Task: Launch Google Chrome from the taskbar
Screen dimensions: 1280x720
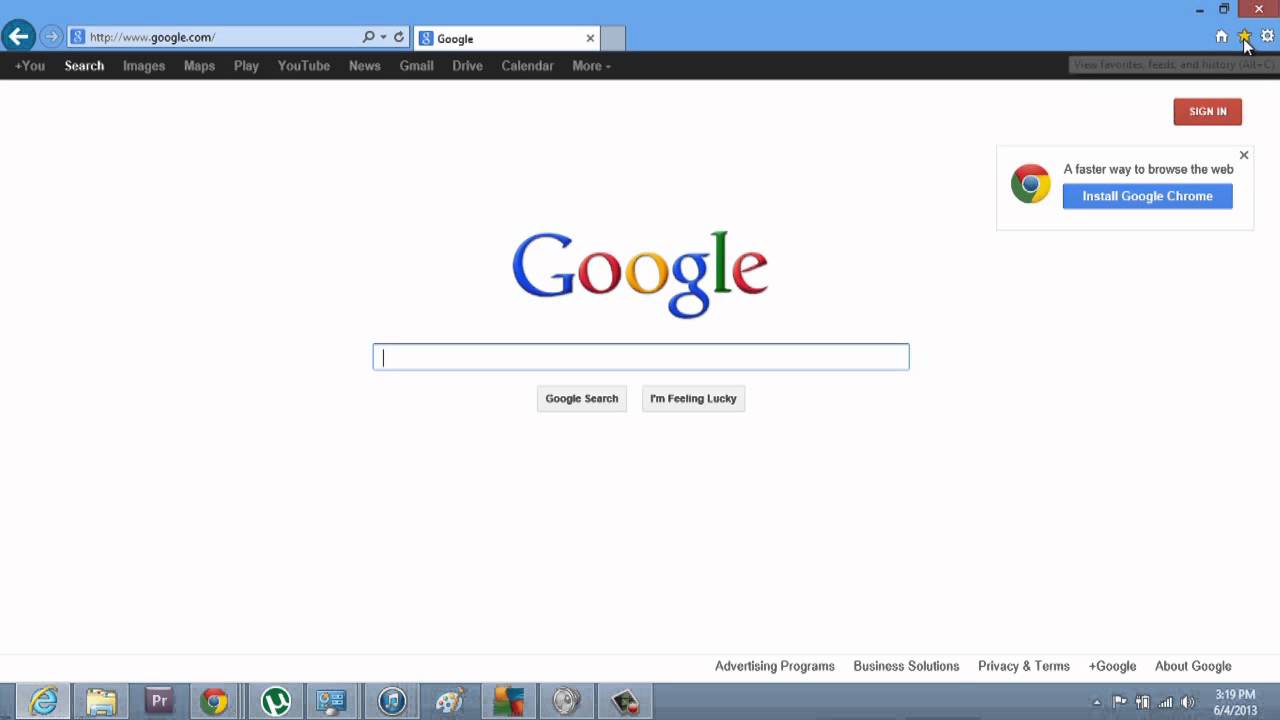Action: (214, 702)
